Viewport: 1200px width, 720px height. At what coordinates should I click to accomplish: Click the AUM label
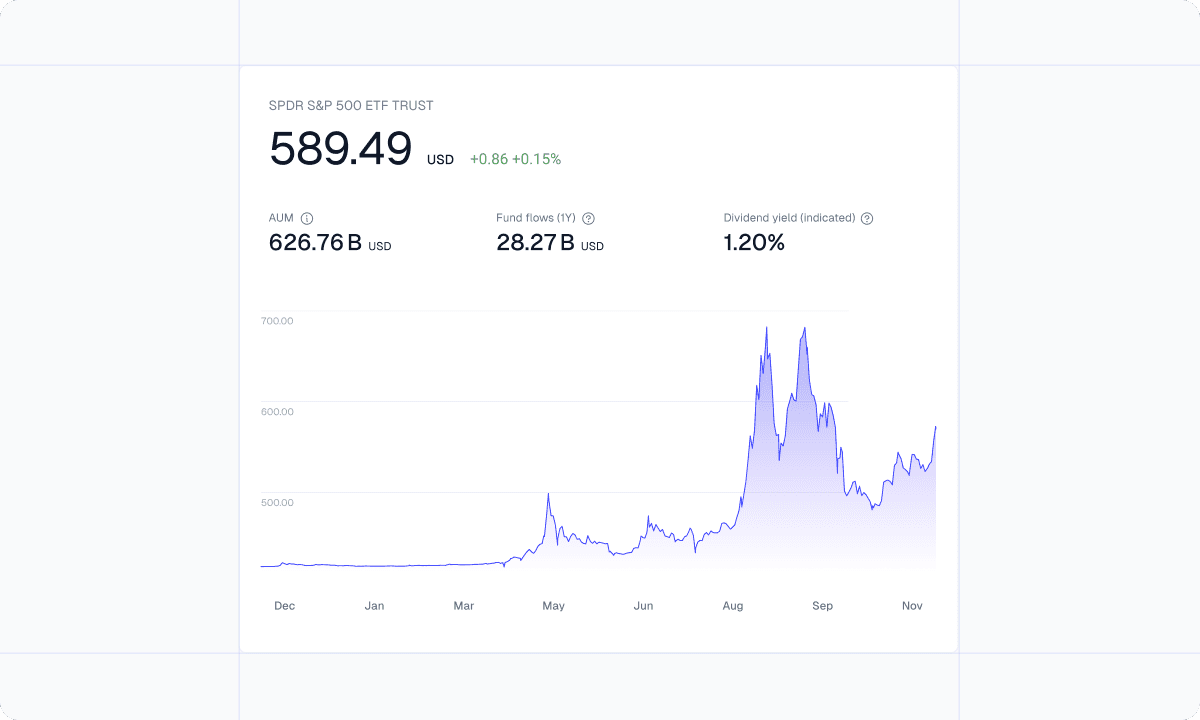click(281, 218)
